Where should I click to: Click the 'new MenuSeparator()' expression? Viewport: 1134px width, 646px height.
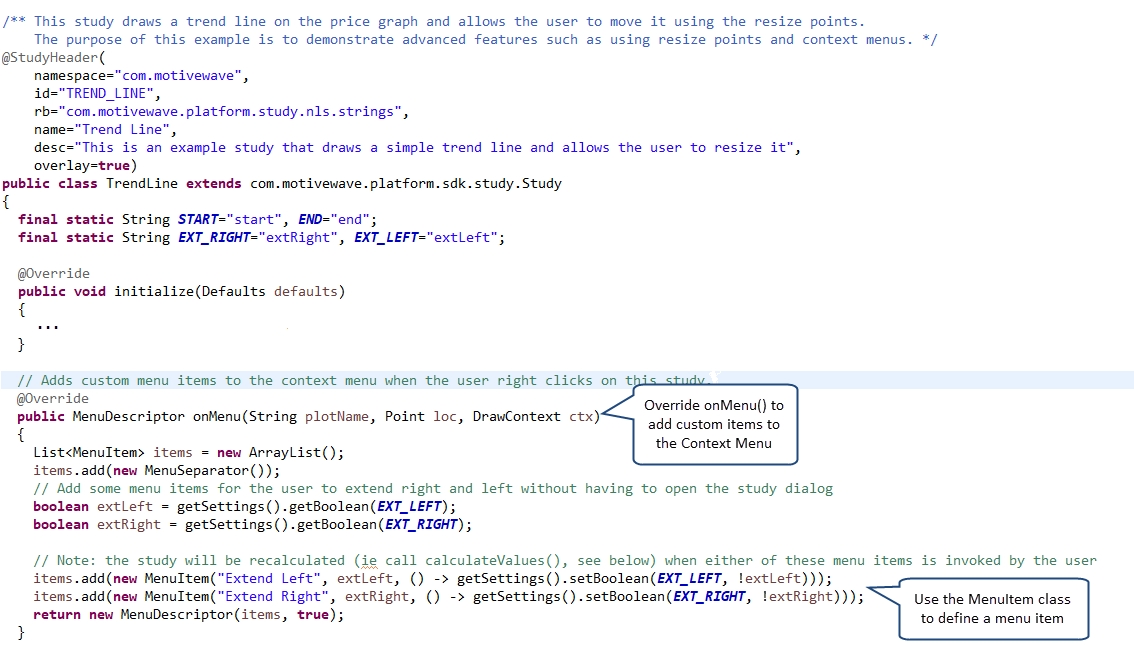coord(191,471)
